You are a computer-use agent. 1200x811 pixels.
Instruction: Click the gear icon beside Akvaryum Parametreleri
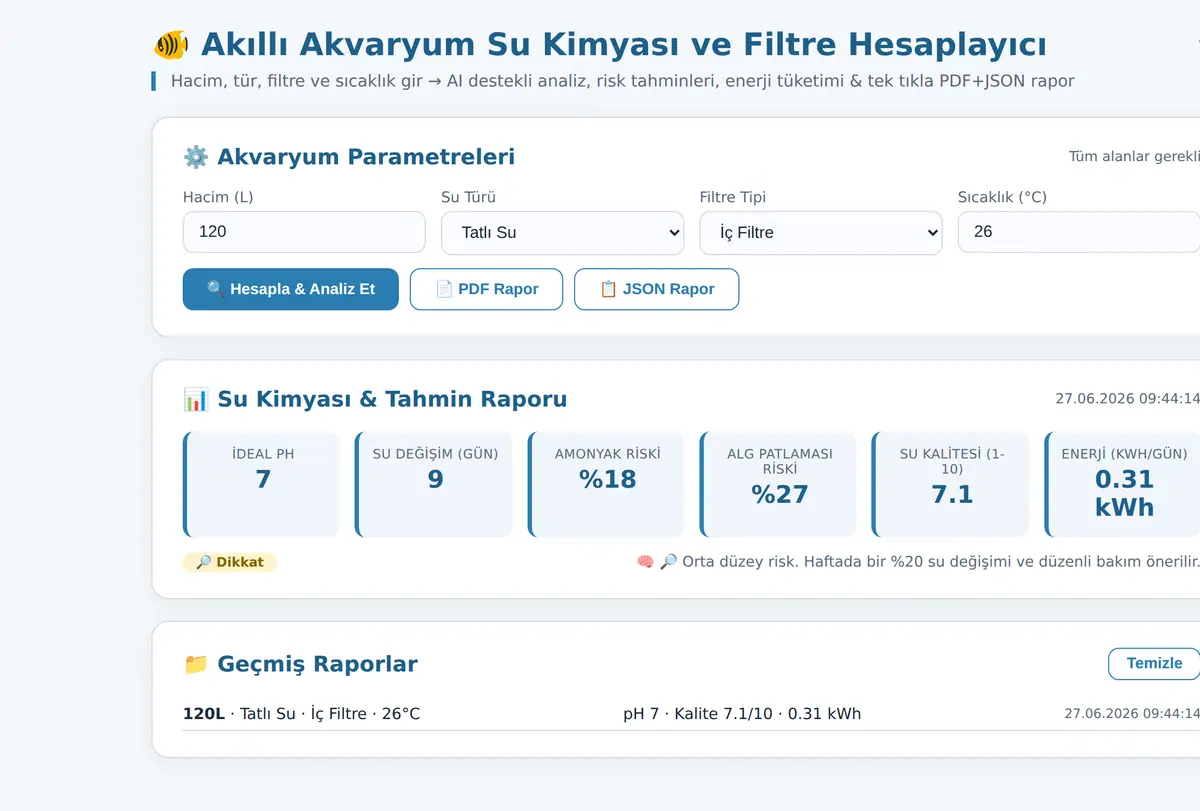[196, 157]
